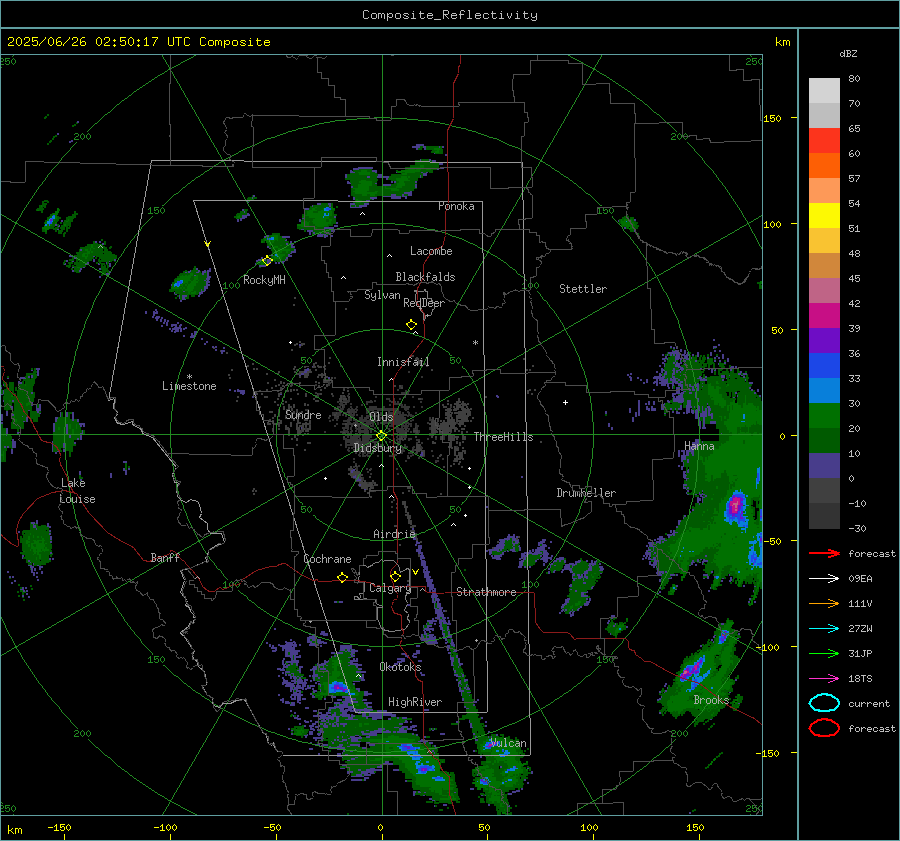Click the RockyMH map label
Image resolution: width=900 pixels, height=841 pixels.
264,280
